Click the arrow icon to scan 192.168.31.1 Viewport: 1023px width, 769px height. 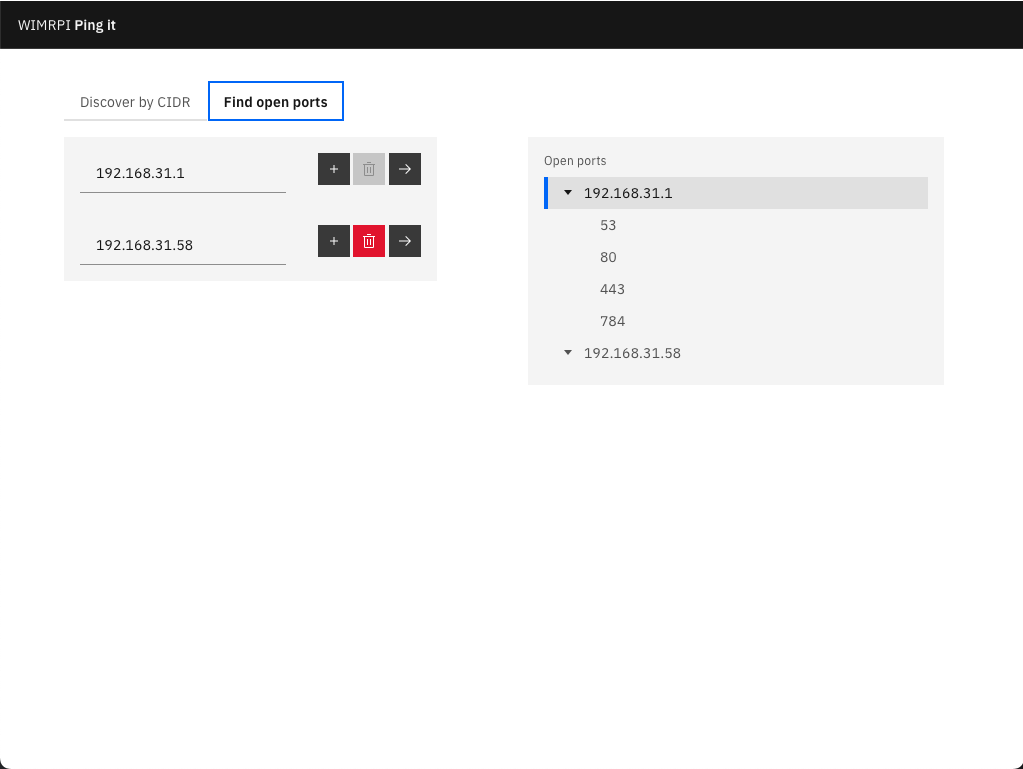(x=405, y=169)
